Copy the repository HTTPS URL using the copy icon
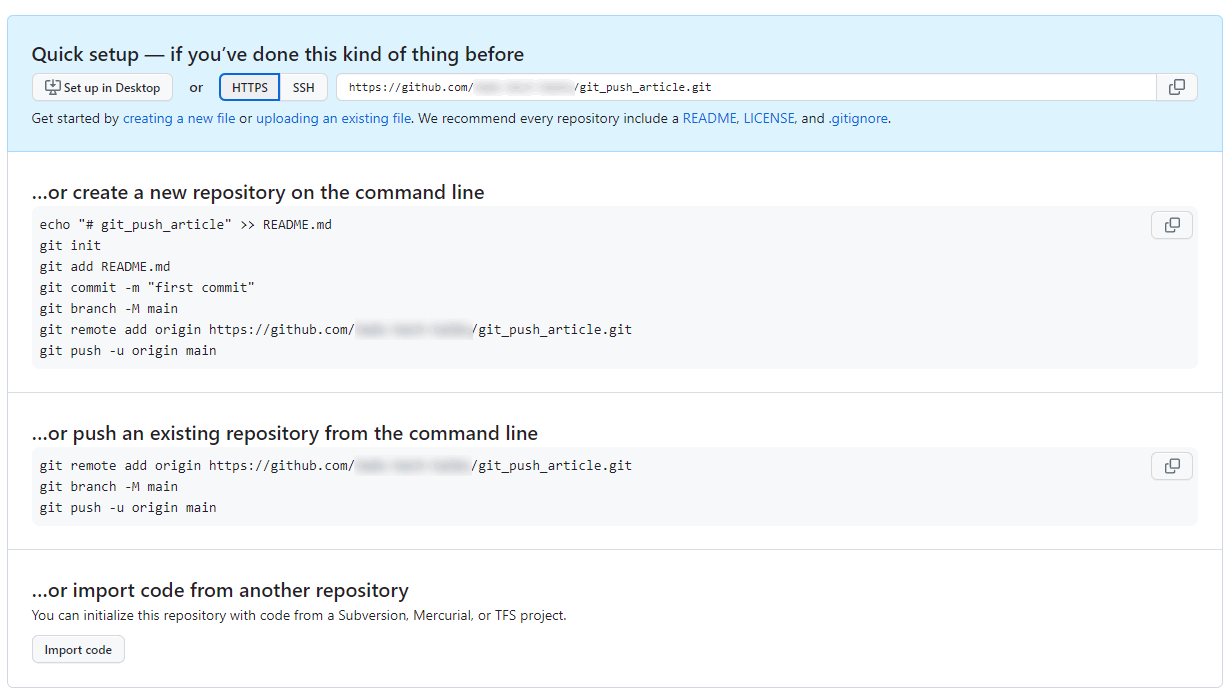This screenshot has width=1230, height=700. [x=1176, y=87]
